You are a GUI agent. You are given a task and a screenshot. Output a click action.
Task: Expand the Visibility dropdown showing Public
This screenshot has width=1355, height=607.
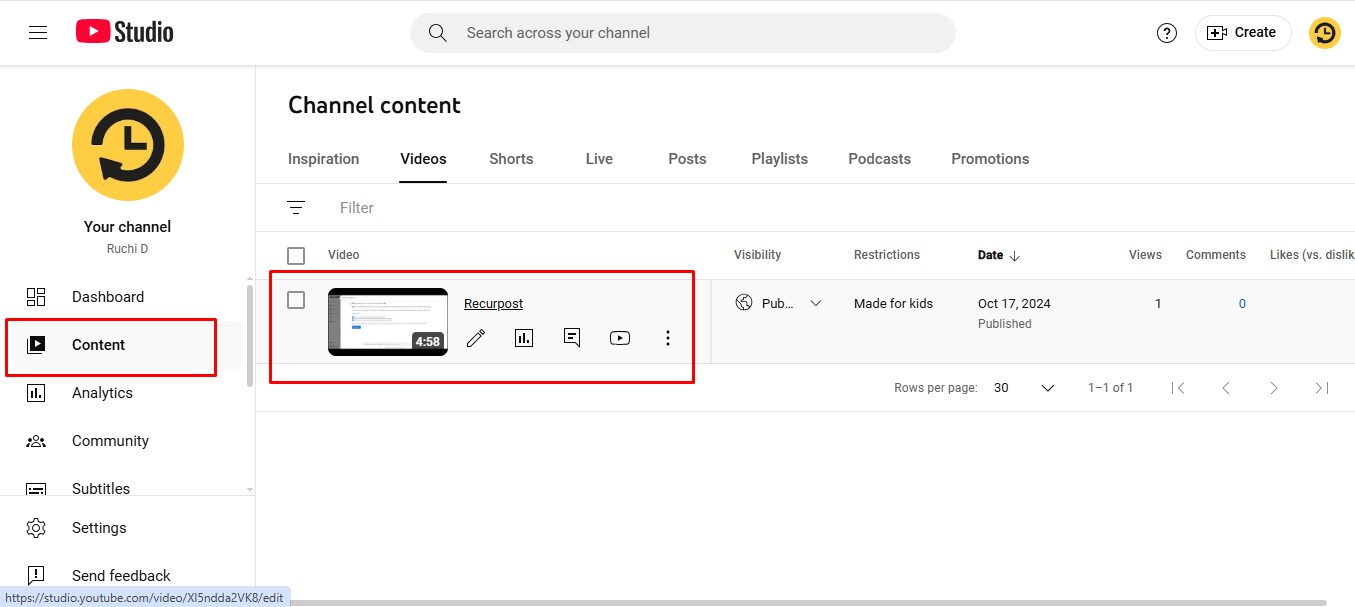pyautogui.click(x=817, y=302)
